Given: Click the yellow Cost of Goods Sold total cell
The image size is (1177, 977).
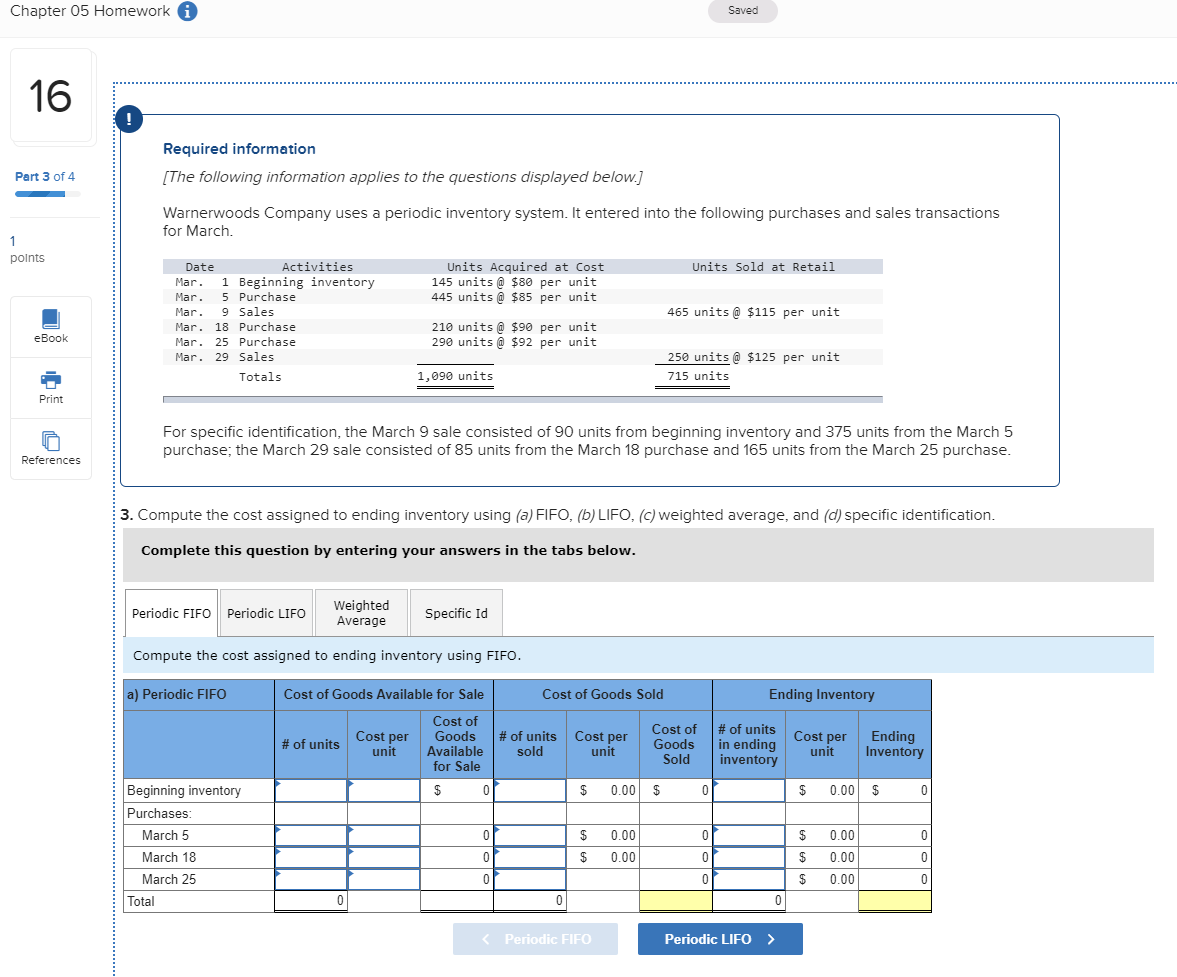Looking at the screenshot, I should (674, 900).
